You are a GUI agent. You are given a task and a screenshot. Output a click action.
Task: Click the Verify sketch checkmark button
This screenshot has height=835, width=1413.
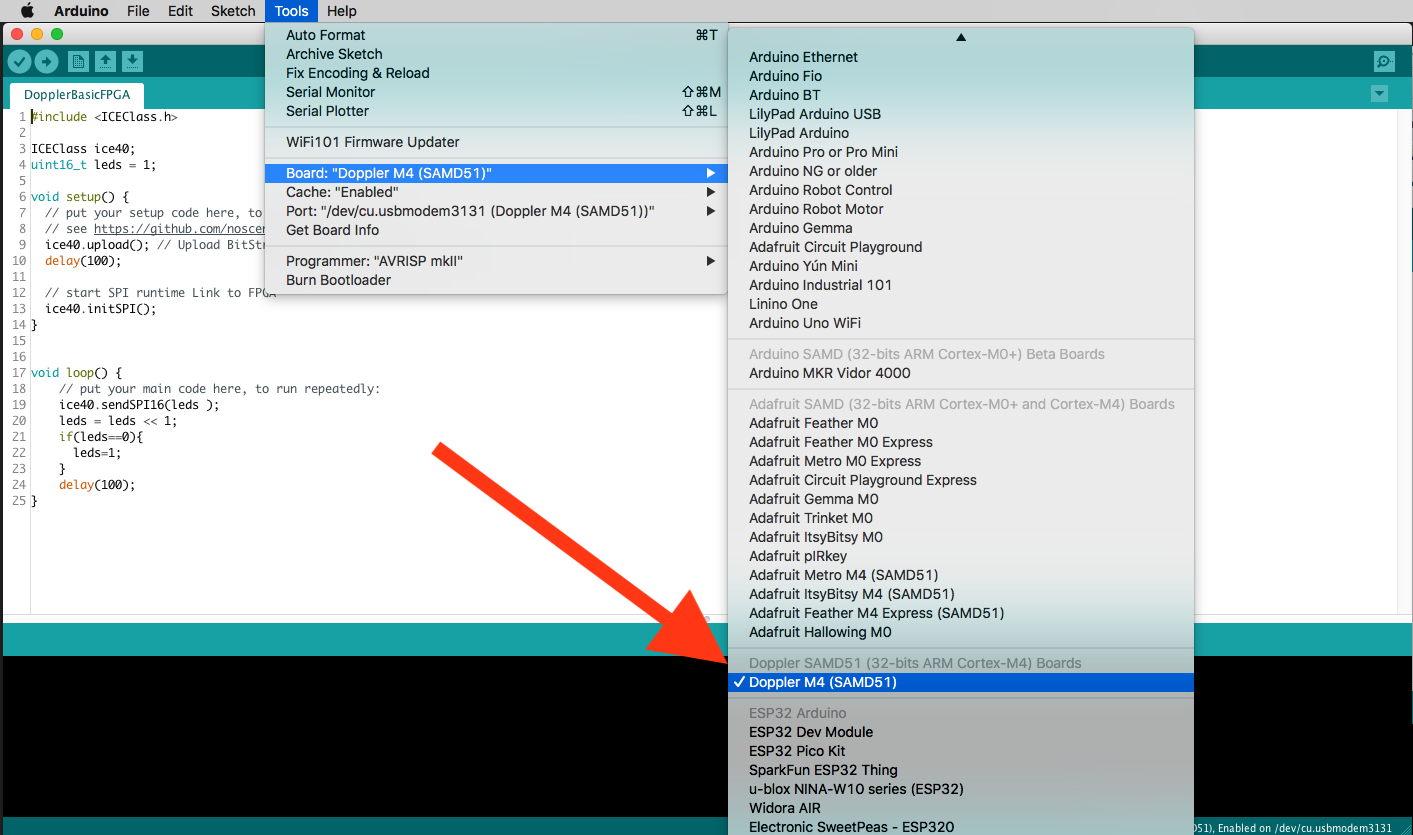pos(19,62)
